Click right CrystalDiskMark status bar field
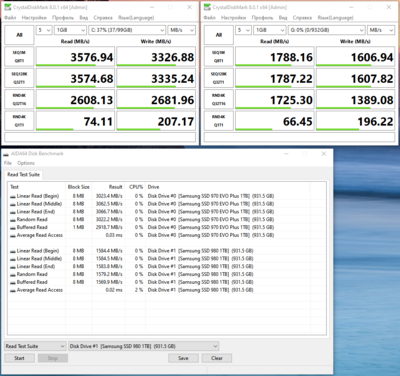Viewport: 400px width, 376px height. point(299,137)
